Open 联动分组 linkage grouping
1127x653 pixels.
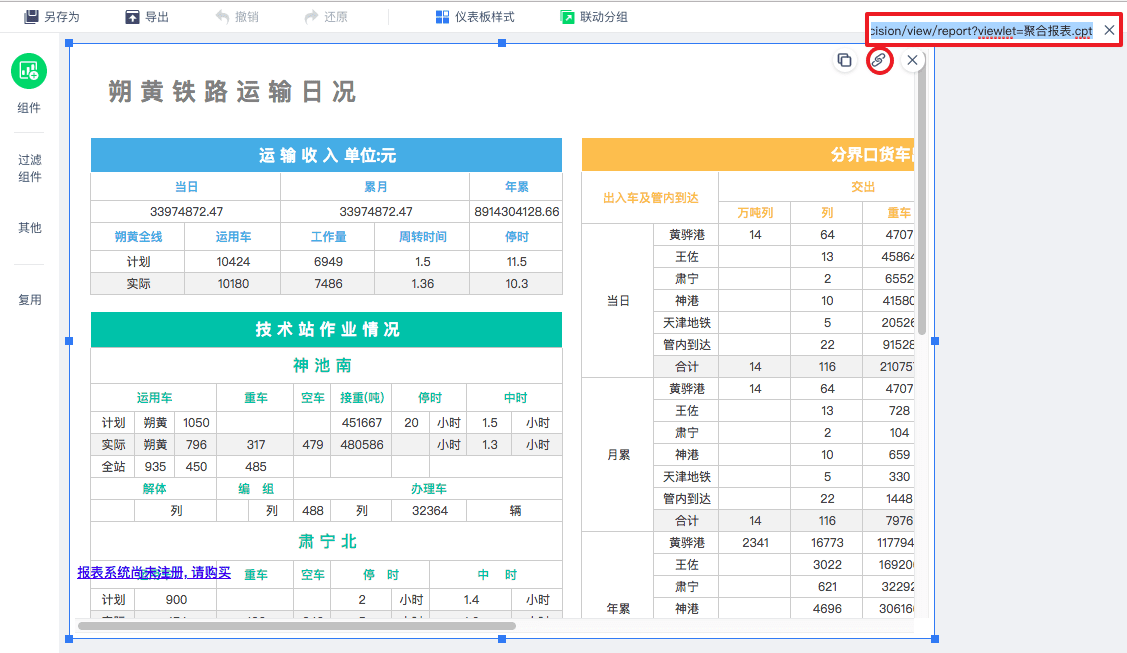[594, 17]
